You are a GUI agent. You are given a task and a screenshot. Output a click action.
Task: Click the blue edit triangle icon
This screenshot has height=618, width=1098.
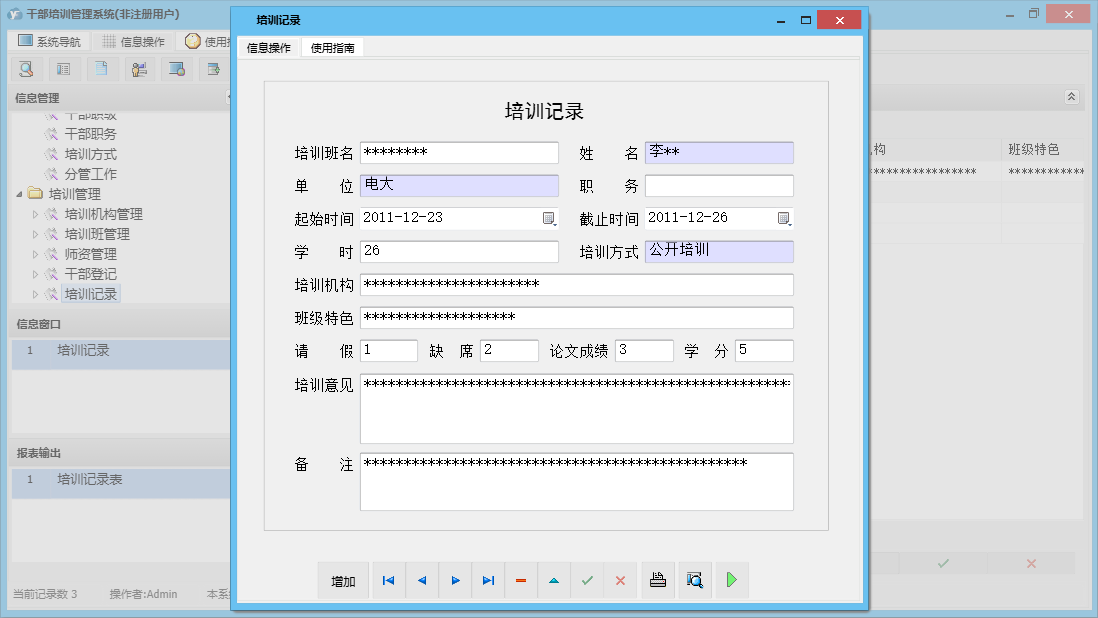coord(554,580)
